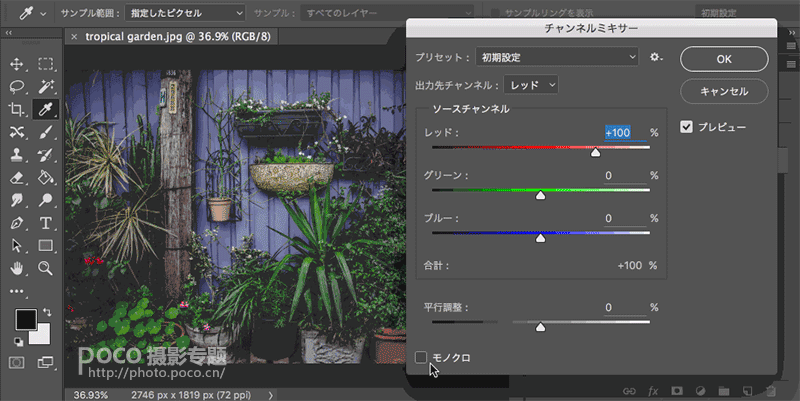The image size is (800, 401).
Task: Open the 出力先チャンネル dropdown
Action: pyautogui.click(x=531, y=85)
